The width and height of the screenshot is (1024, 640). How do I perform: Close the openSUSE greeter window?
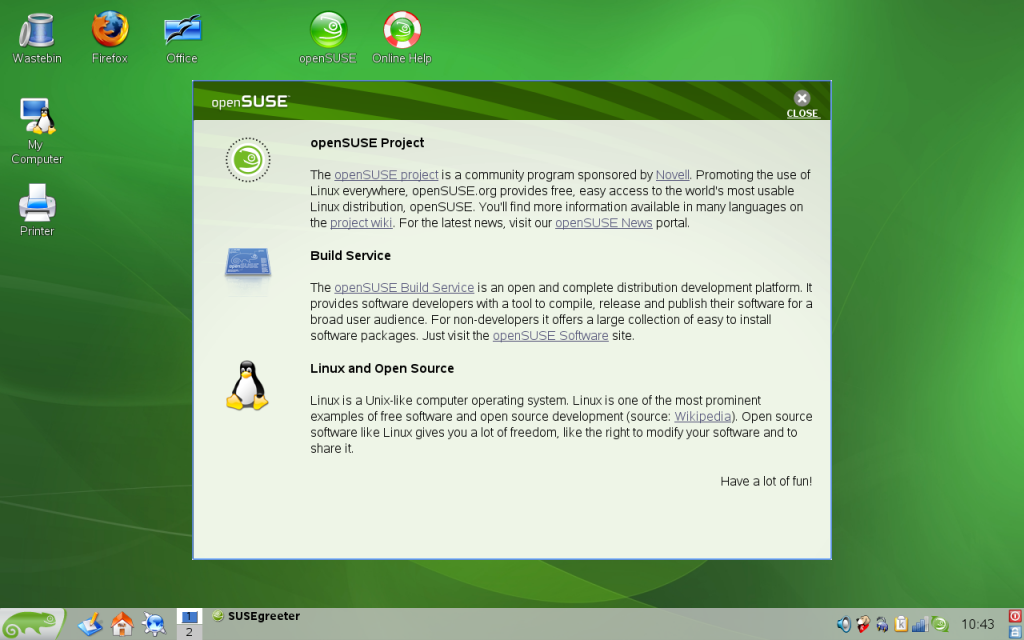pos(802,101)
